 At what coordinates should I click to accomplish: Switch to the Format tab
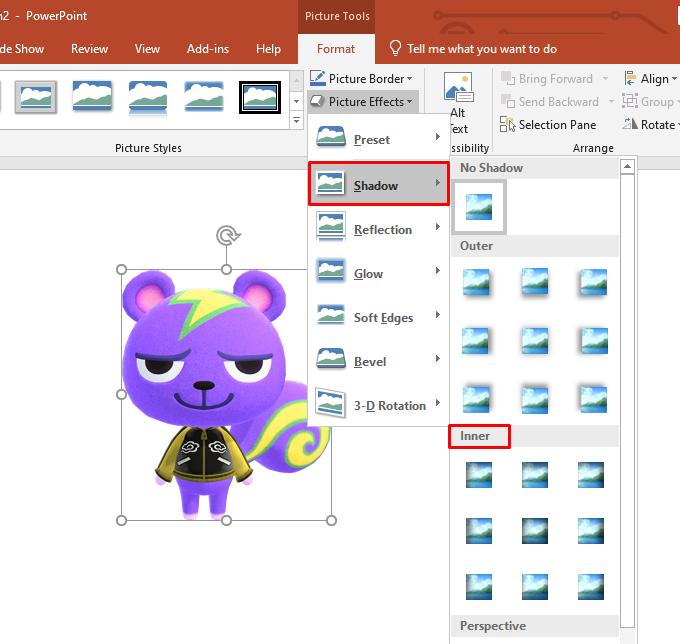tap(336, 49)
